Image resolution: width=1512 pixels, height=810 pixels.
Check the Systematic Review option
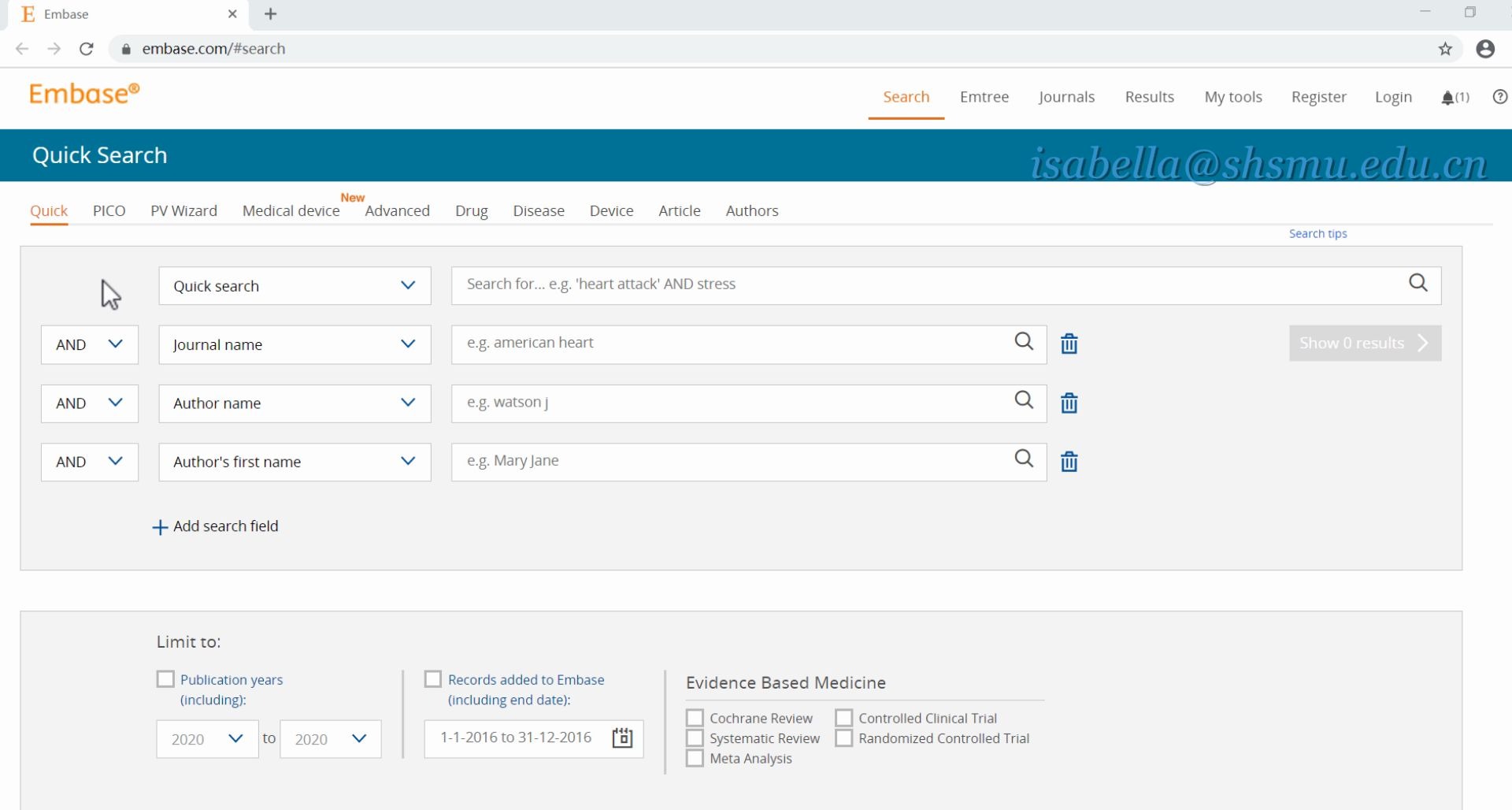point(695,738)
